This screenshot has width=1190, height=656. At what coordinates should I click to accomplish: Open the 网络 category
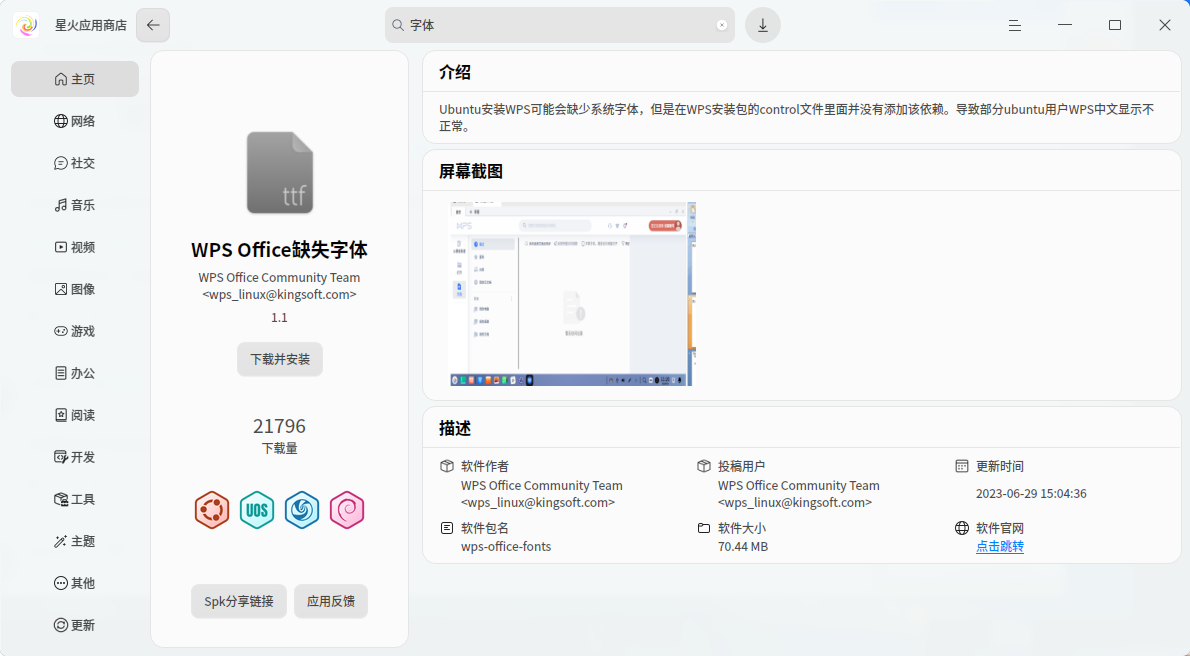pos(75,121)
